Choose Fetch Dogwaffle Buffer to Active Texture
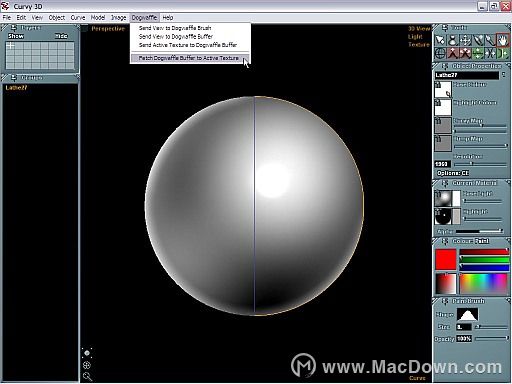 190,58
